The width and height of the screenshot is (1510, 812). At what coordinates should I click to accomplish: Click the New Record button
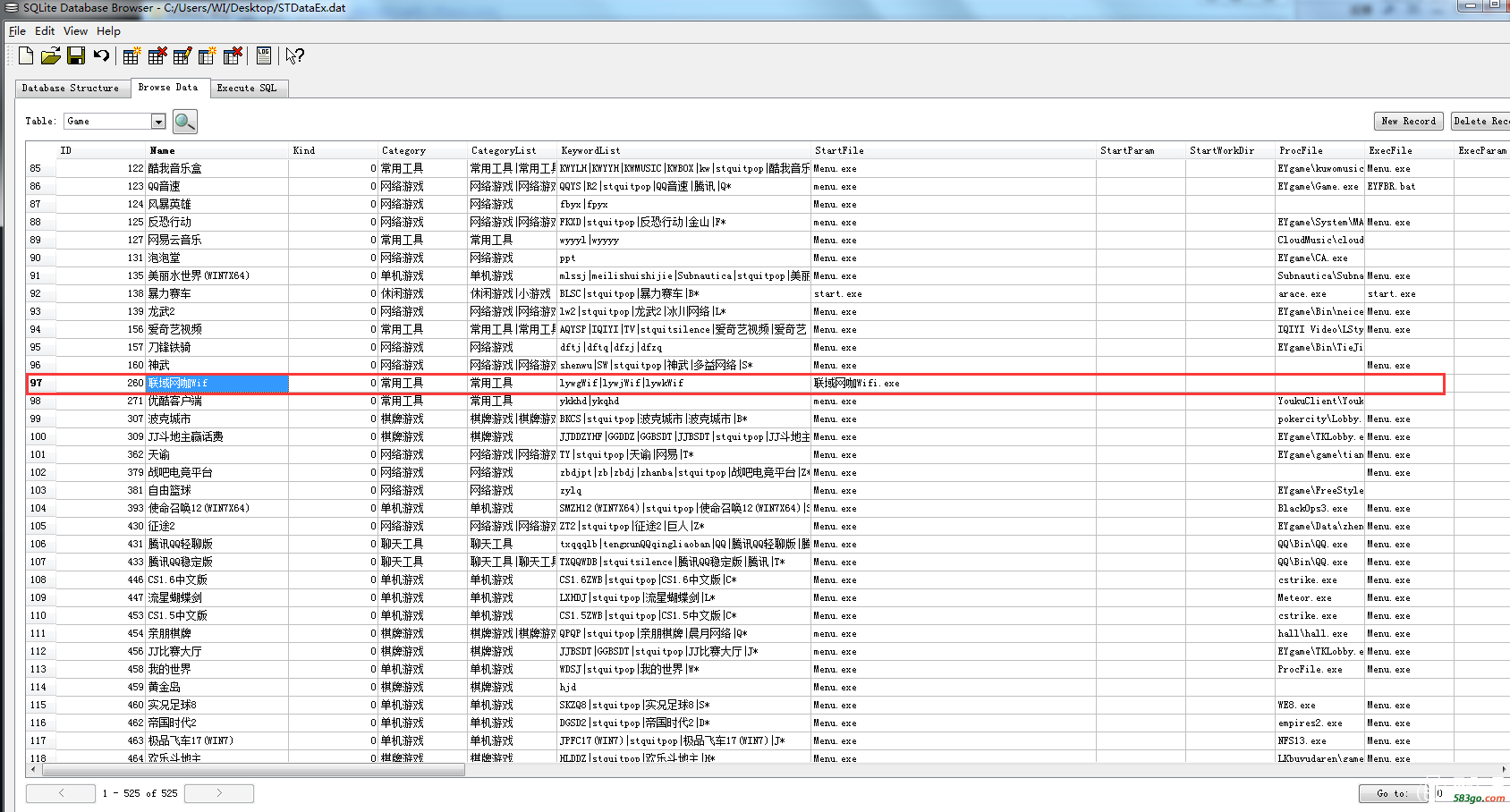point(1409,121)
